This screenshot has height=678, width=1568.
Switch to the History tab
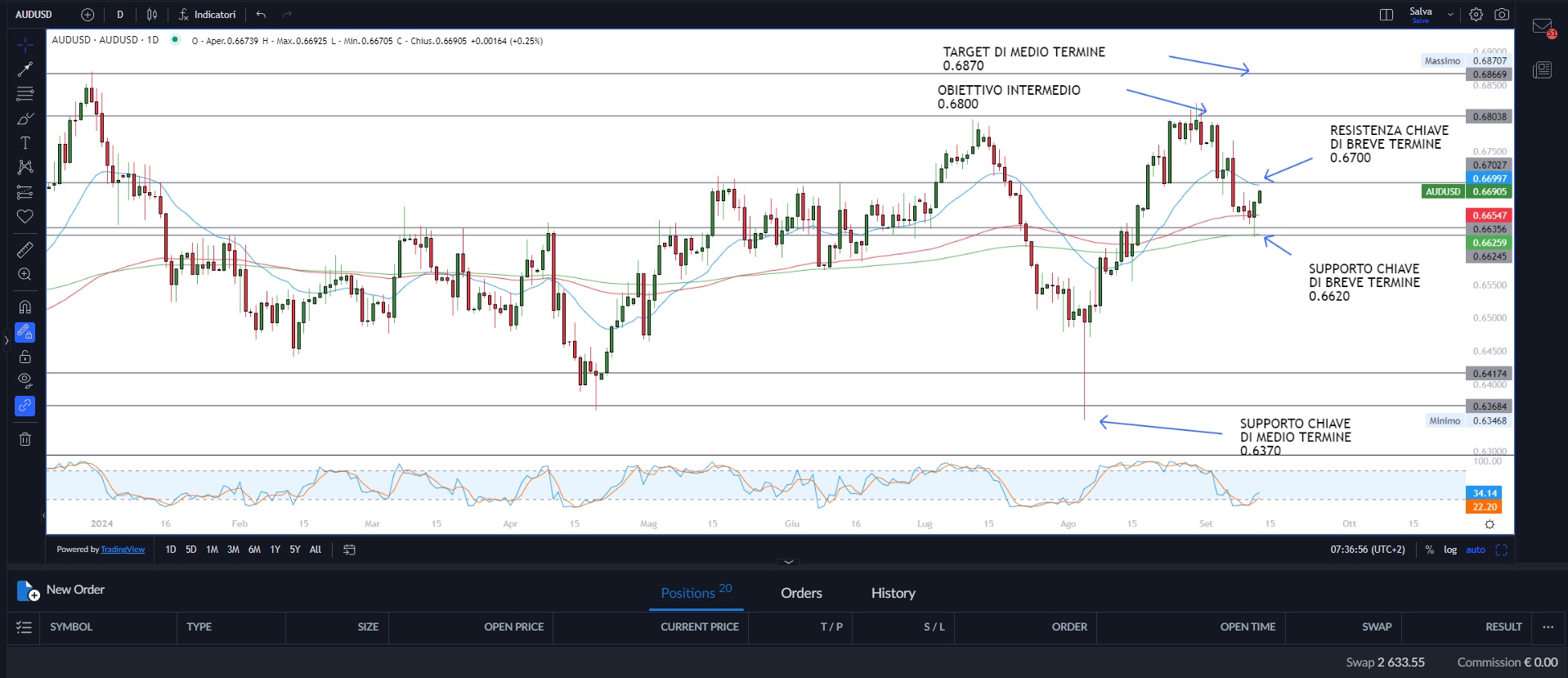coord(893,593)
